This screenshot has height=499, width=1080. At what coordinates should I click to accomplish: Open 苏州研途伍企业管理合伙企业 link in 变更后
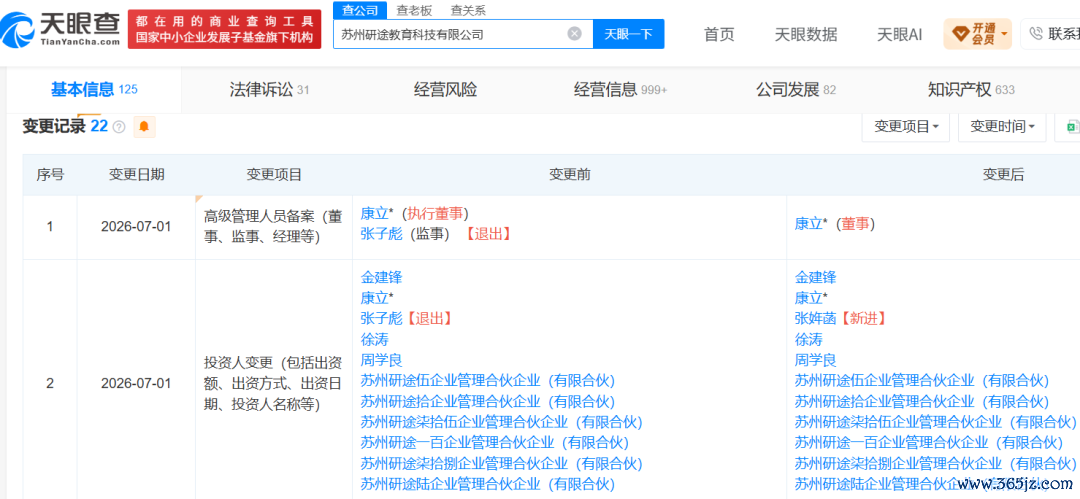pos(921,380)
